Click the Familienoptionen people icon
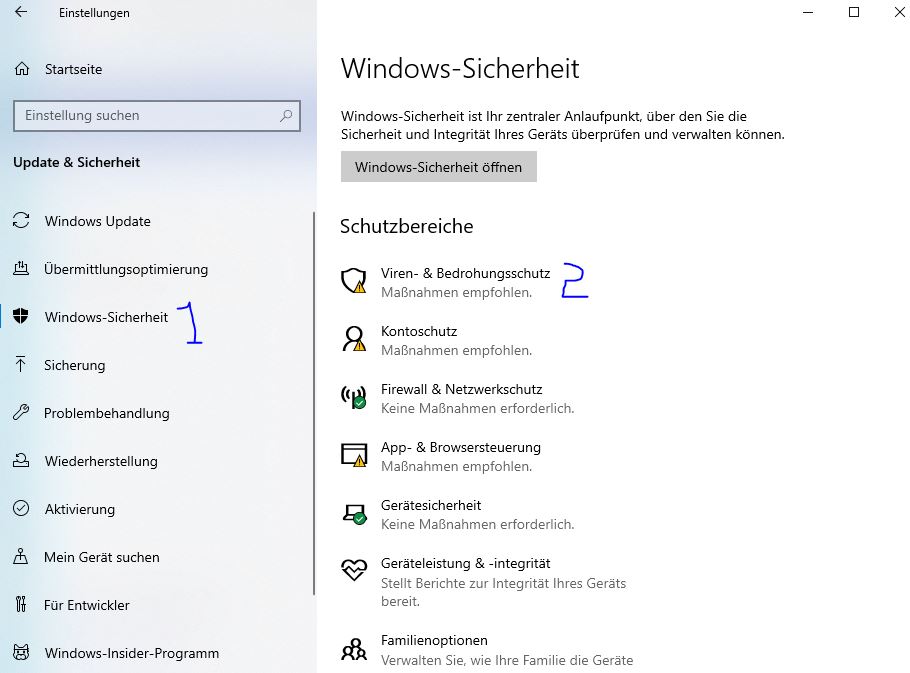Image resolution: width=910 pixels, height=673 pixels. point(353,650)
